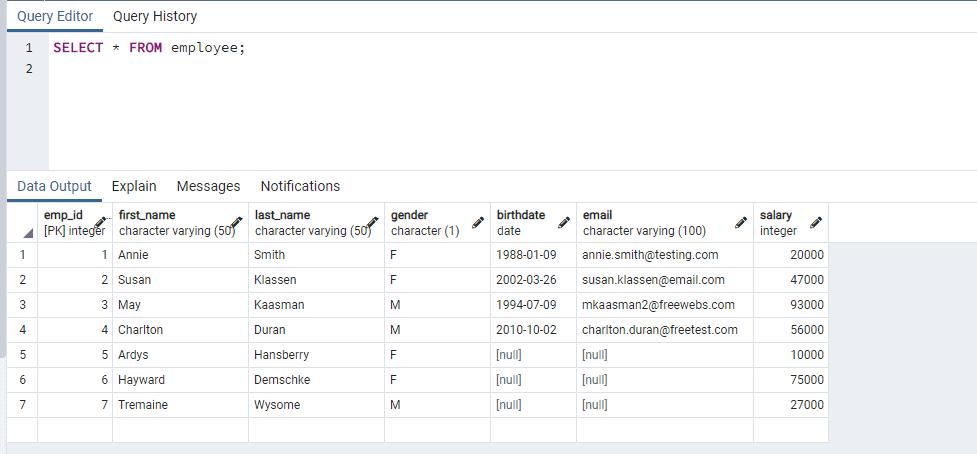977x454 pixels.
Task: Select row number 3 header
Action: 21,305
